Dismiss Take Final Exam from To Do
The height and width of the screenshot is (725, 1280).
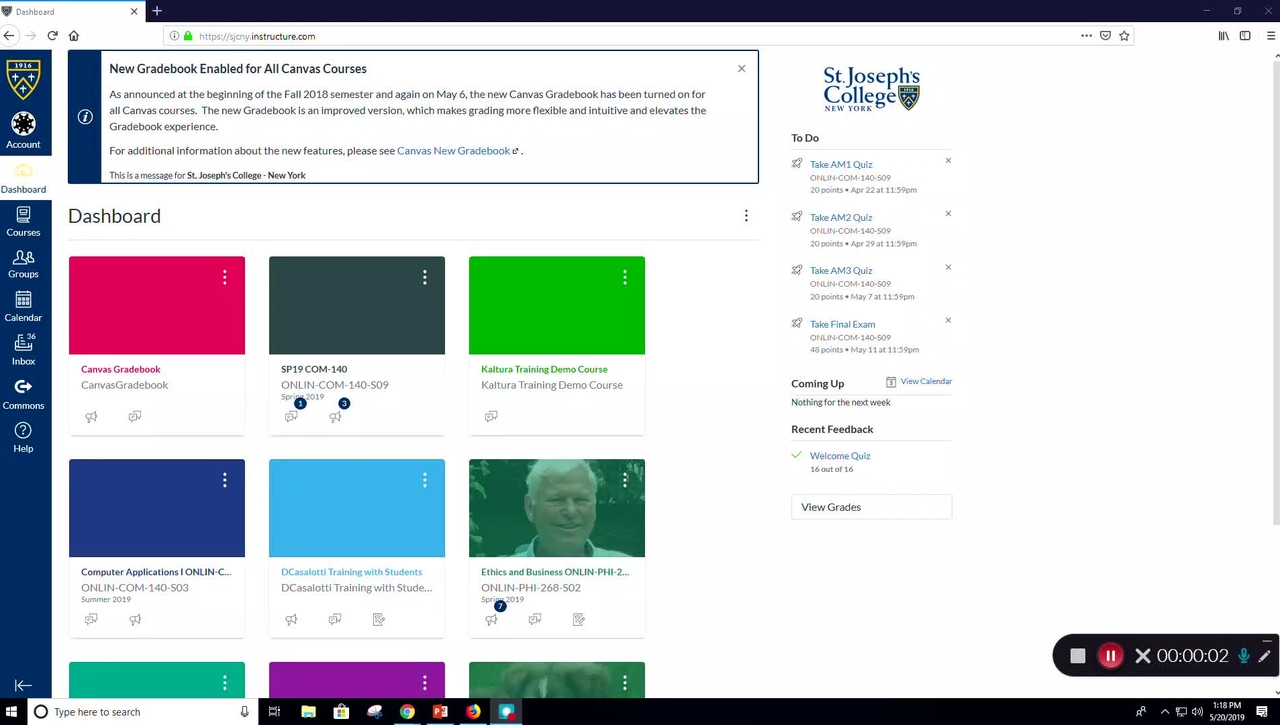(948, 321)
